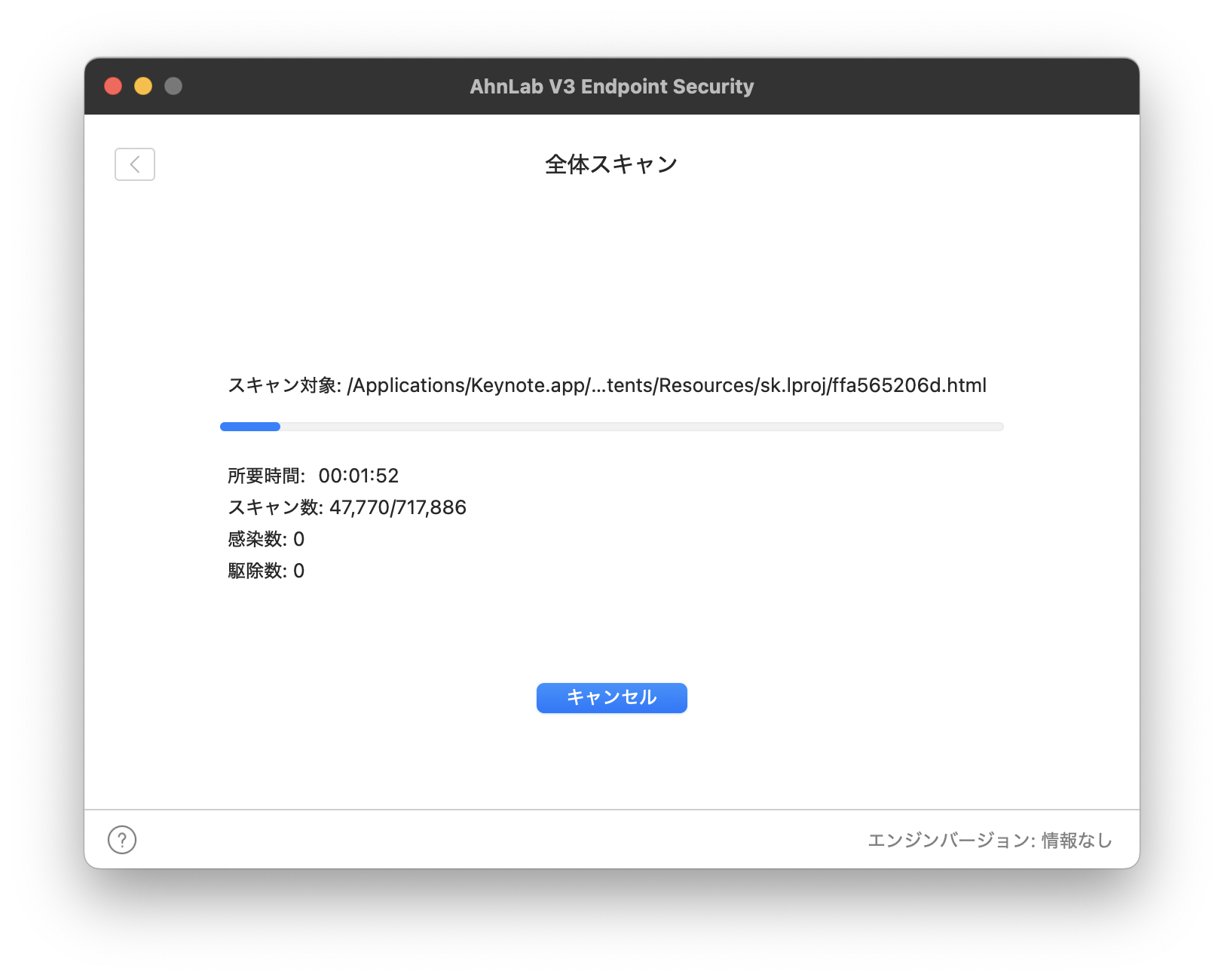The image size is (1224, 980).
Task: Click the エンジンバージョン: 情報なし label
Action: 990,840
